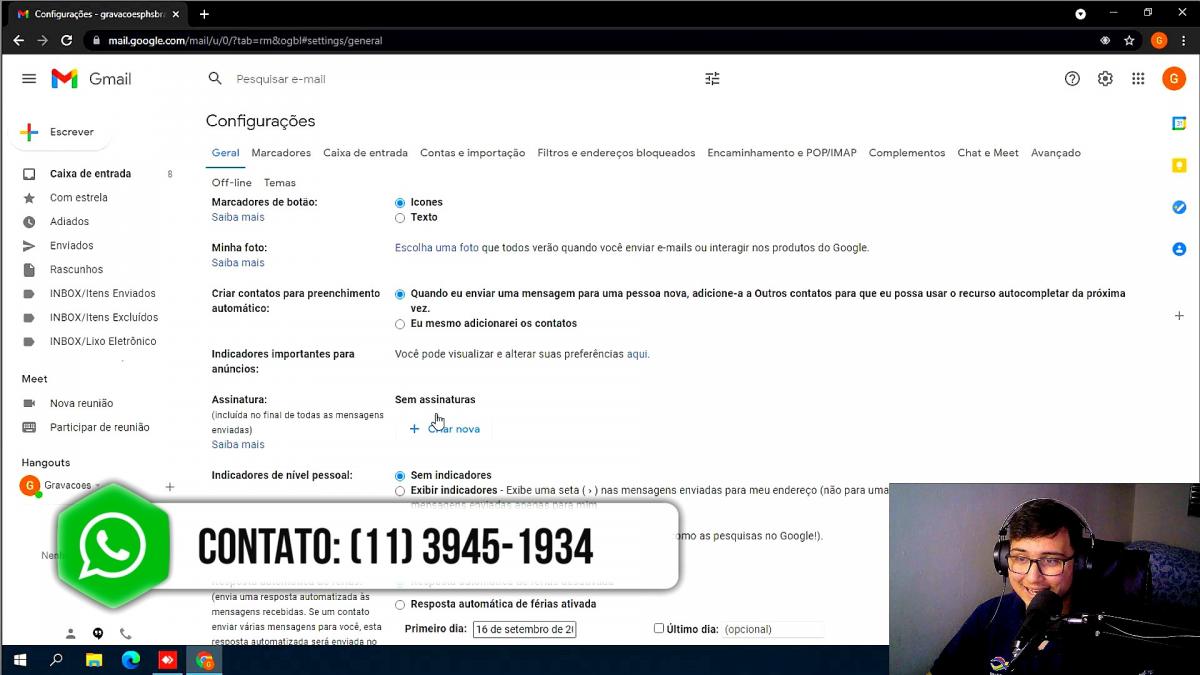Open Google Tasks side panel
This screenshot has width=1200, height=675.
coord(1179,207)
